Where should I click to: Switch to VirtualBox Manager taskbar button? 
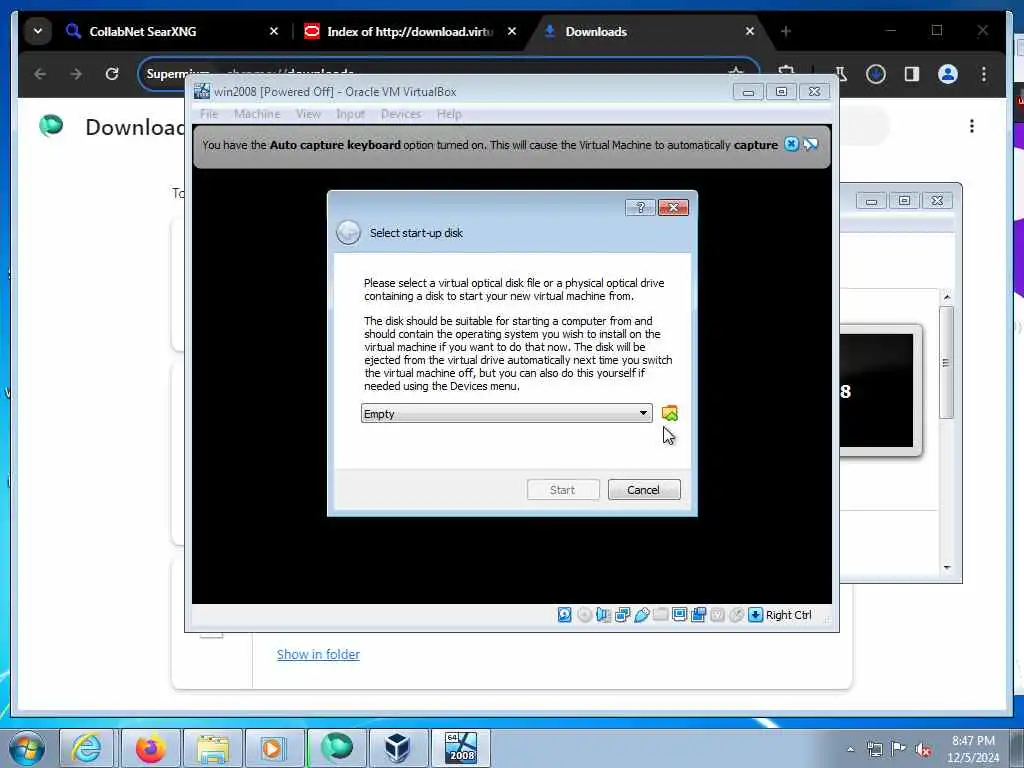398,748
